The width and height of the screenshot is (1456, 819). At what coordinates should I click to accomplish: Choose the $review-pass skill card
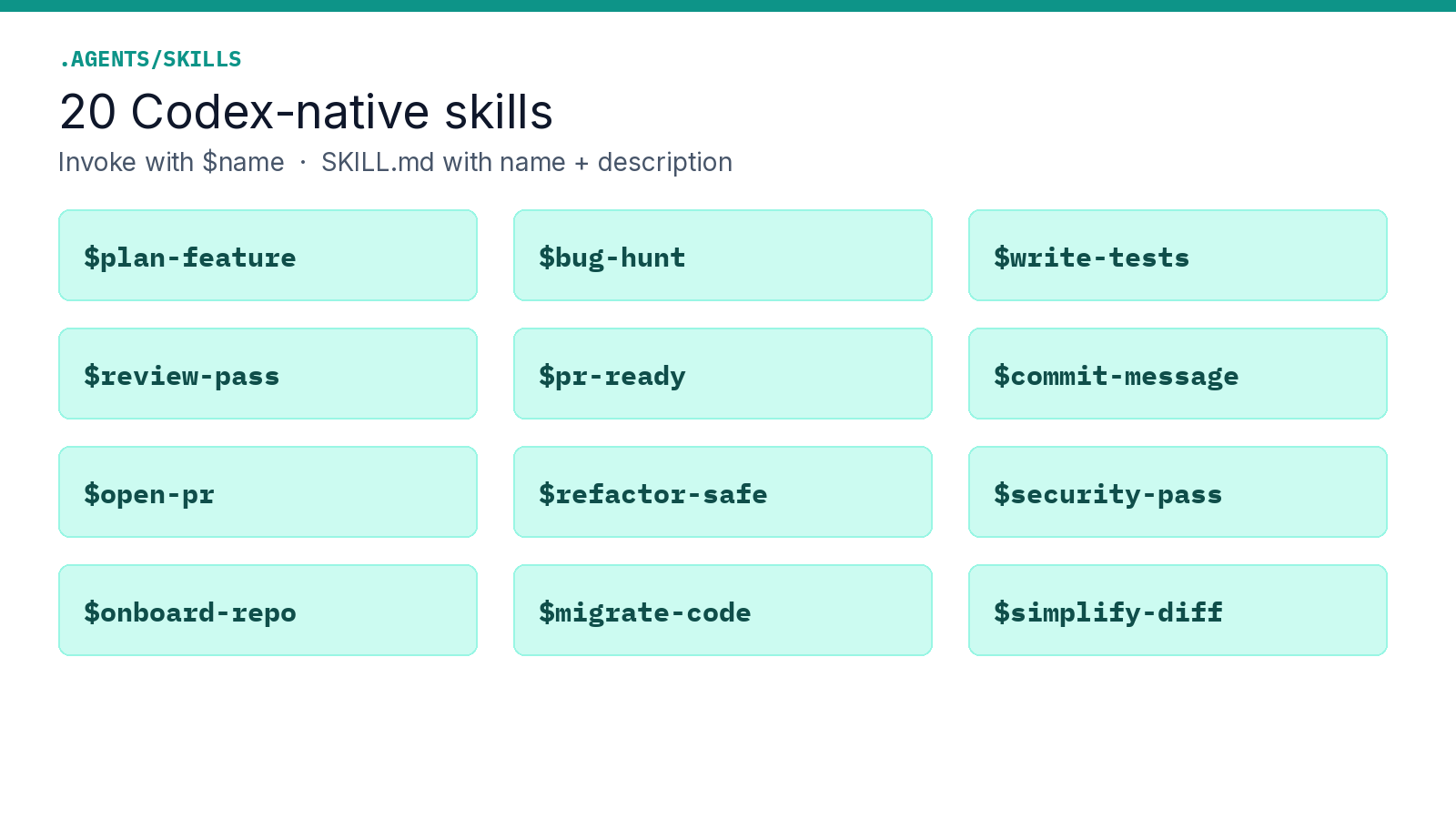[268, 374]
